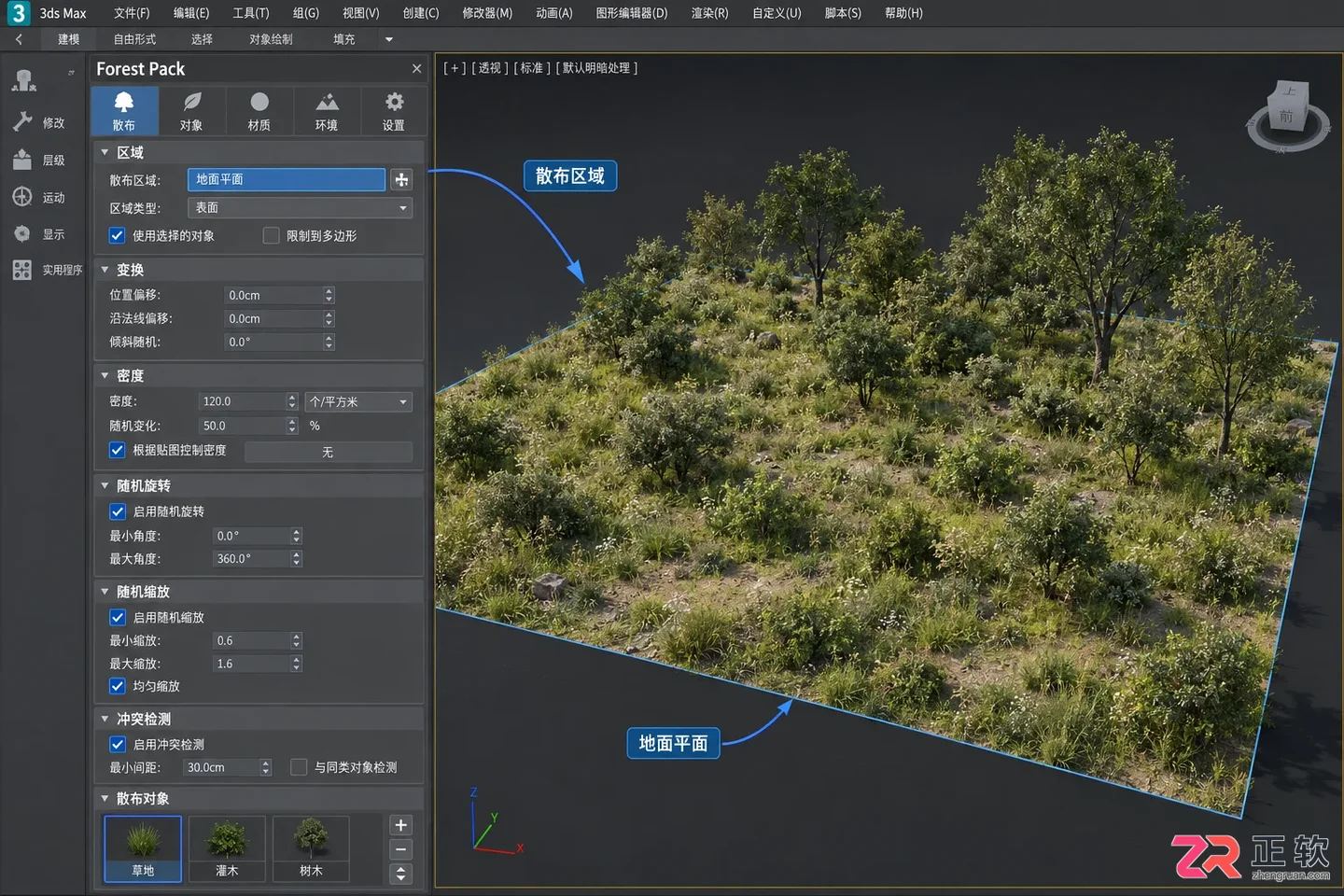Viewport: 1344px width, 896px height.
Task: Collapse the 冲突检测 section
Action: pos(105,719)
